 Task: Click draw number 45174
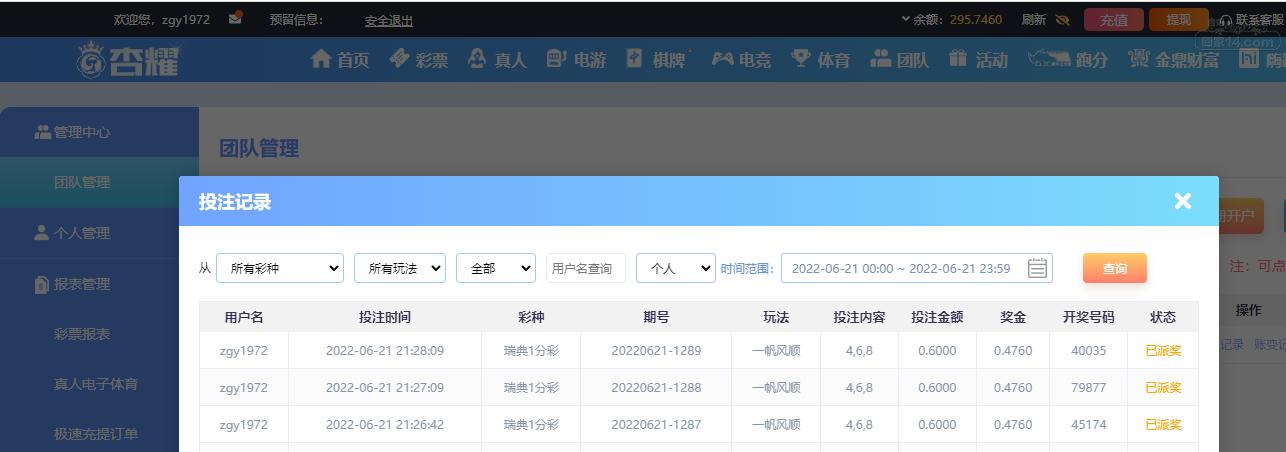tap(1088, 425)
